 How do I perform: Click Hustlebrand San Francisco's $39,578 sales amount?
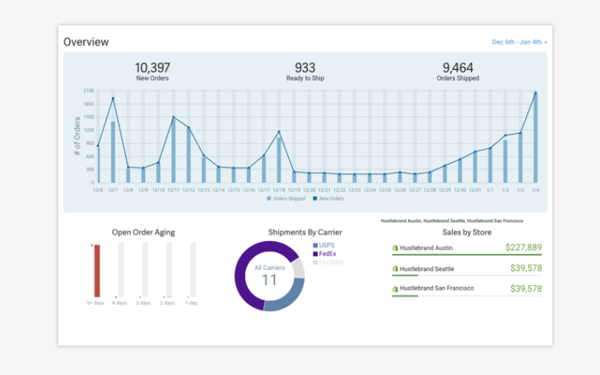[x=526, y=289]
